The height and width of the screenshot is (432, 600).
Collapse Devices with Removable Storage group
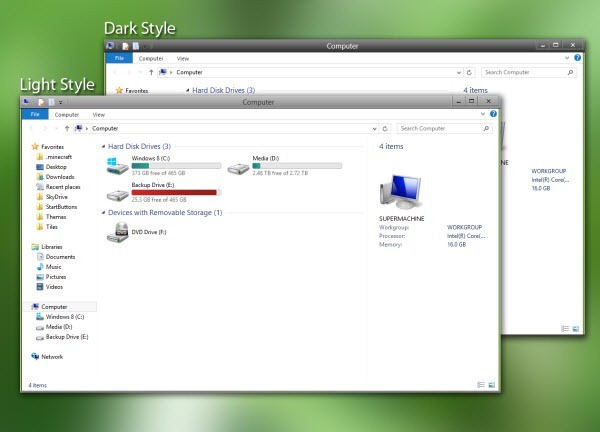[x=103, y=213]
